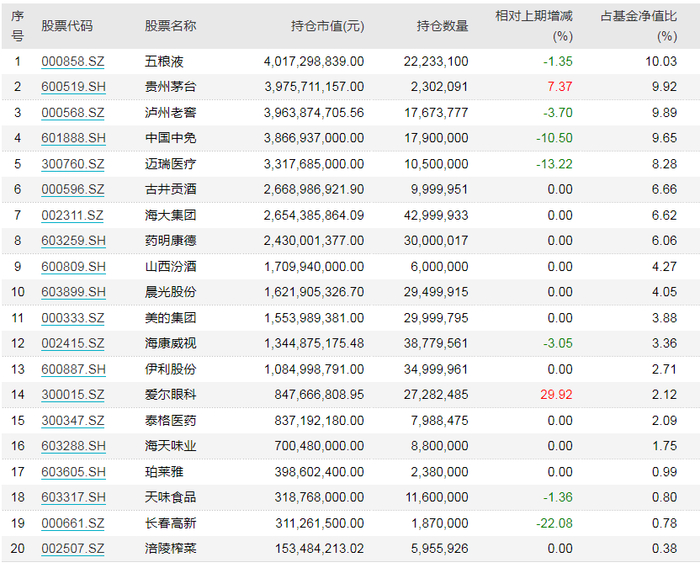Select the stock name 长春高新
This screenshot has height=563, width=700.
tap(171, 523)
